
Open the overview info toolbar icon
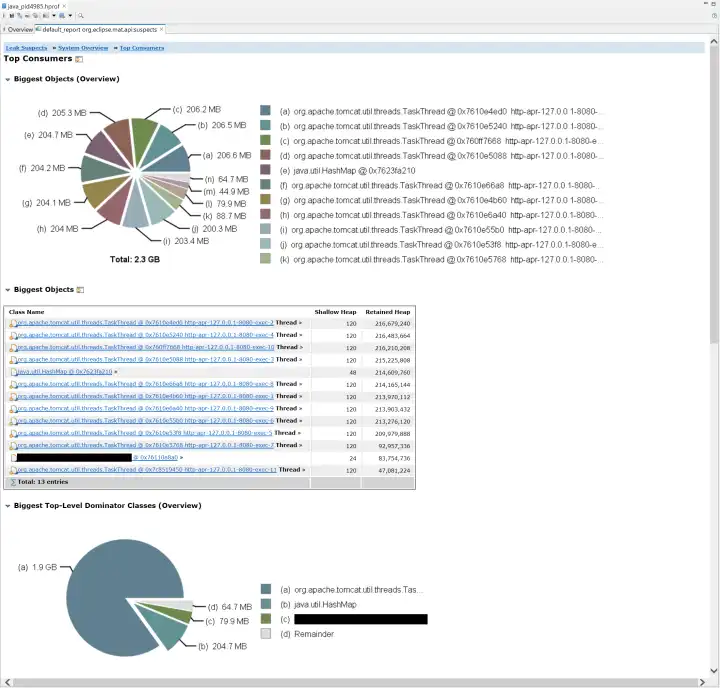click(x=4, y=16)
